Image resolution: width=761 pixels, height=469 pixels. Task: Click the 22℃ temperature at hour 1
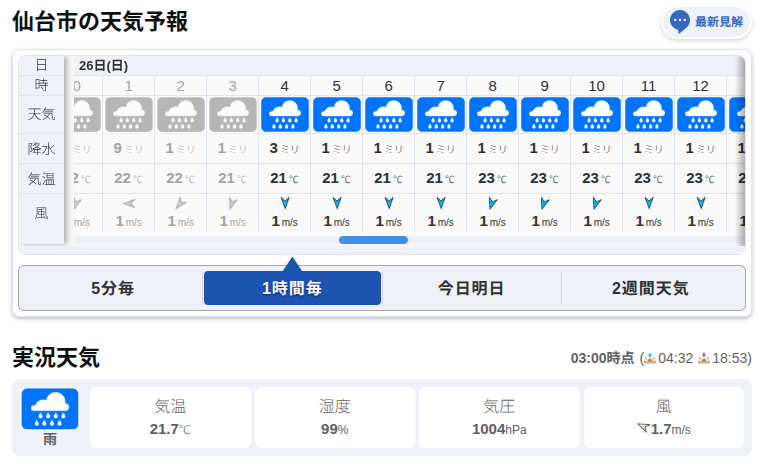tap(129, 178)
